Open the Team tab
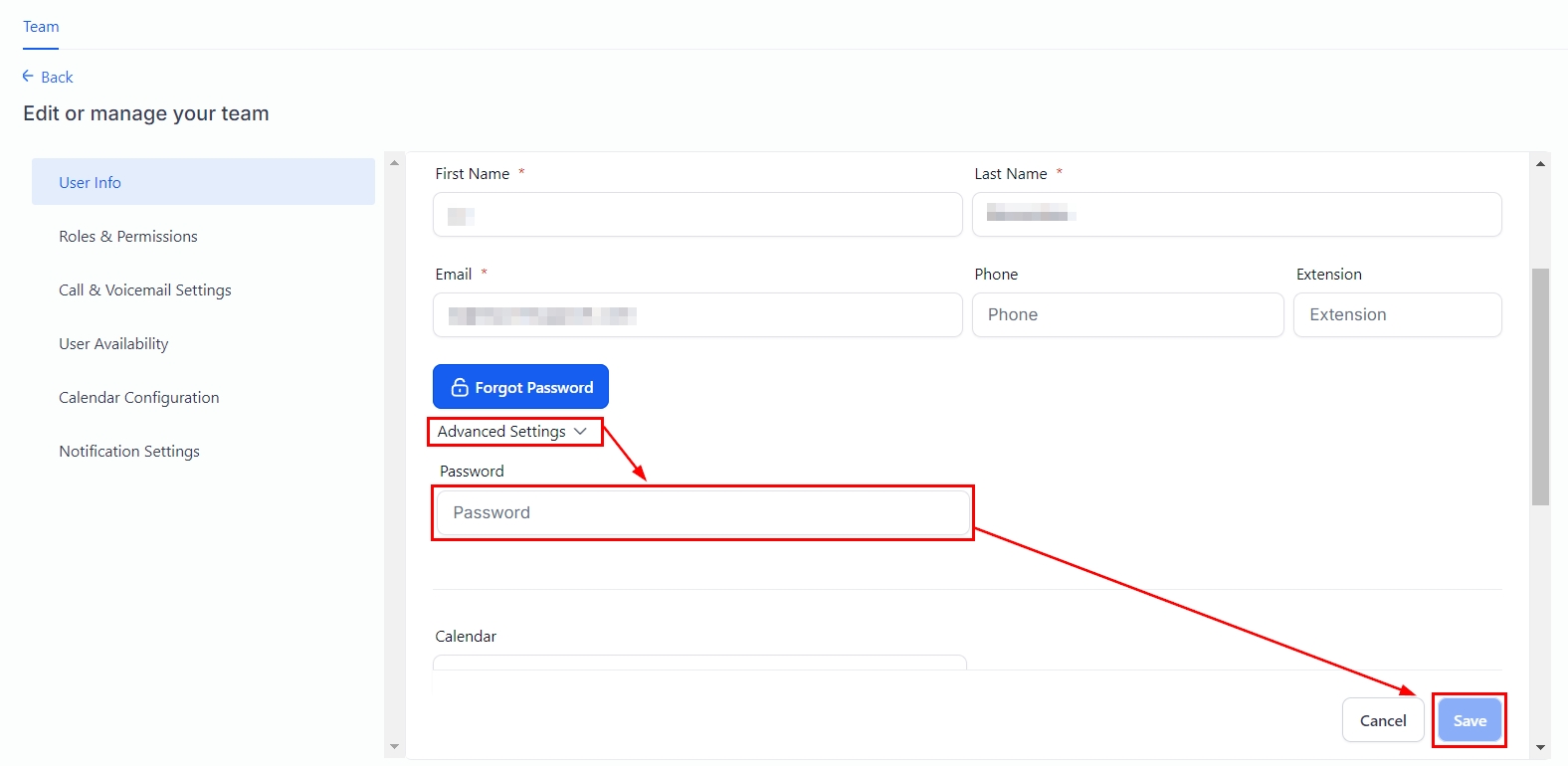 click(41, 27)
